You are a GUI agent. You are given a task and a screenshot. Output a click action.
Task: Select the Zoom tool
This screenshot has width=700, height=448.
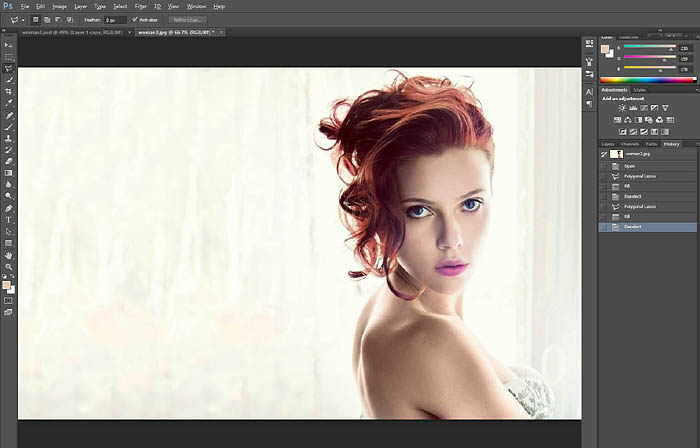tap(9, 266)
